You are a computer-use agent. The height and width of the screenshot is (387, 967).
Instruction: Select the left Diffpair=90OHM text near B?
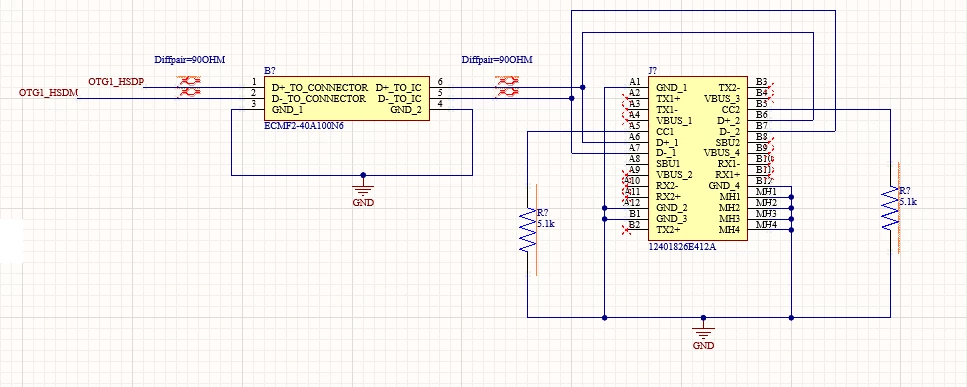190,60
